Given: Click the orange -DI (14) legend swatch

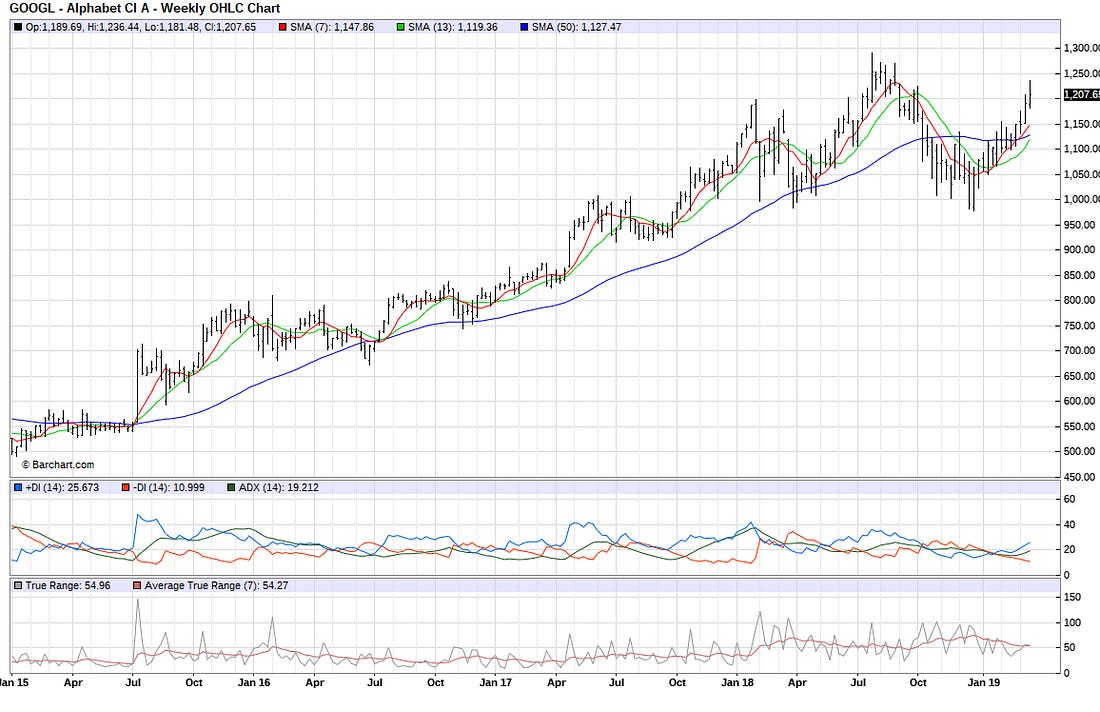Looking at the screenshot, I should coord(125,488).
